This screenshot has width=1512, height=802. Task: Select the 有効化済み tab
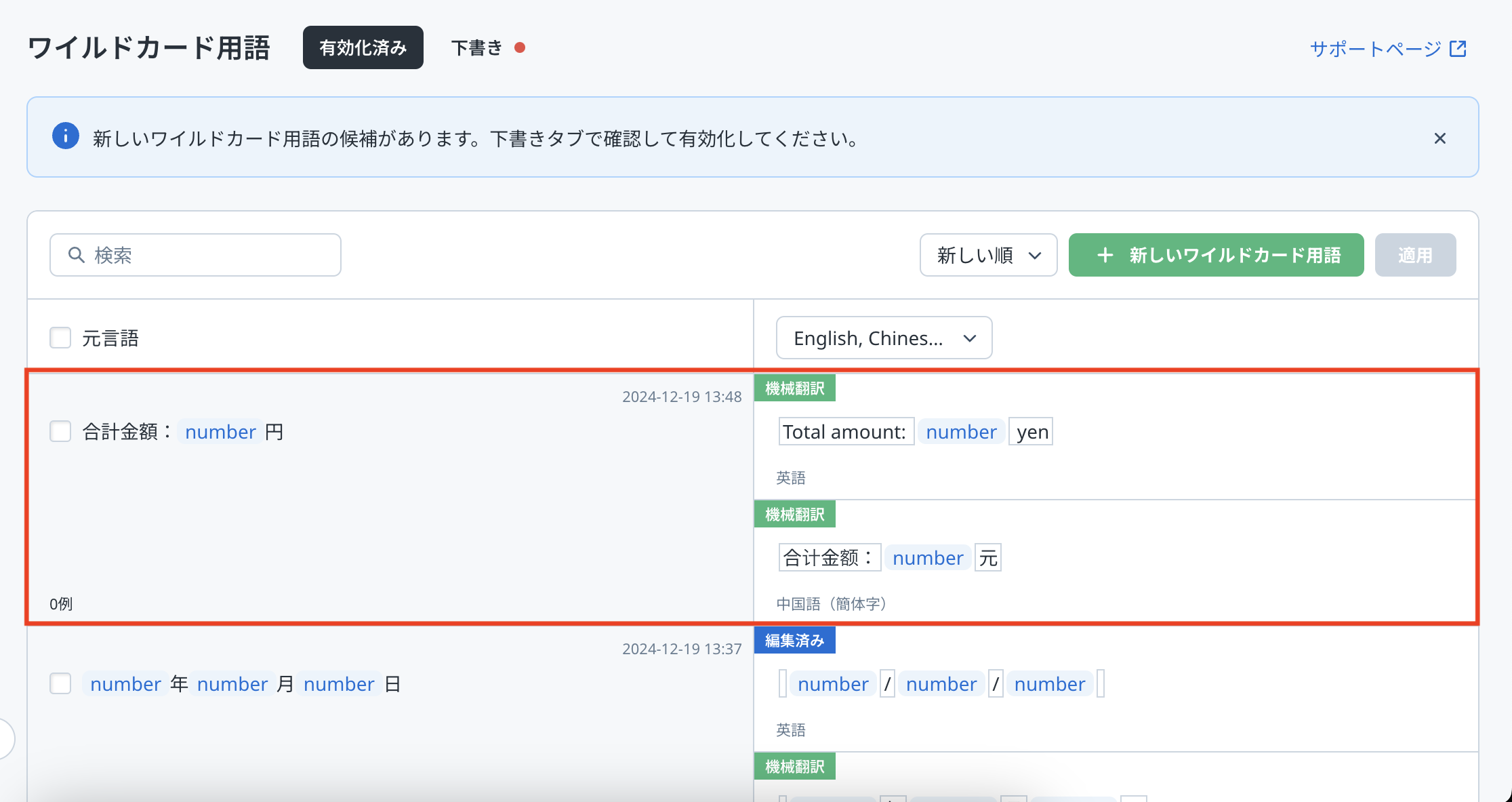point(363,47)
